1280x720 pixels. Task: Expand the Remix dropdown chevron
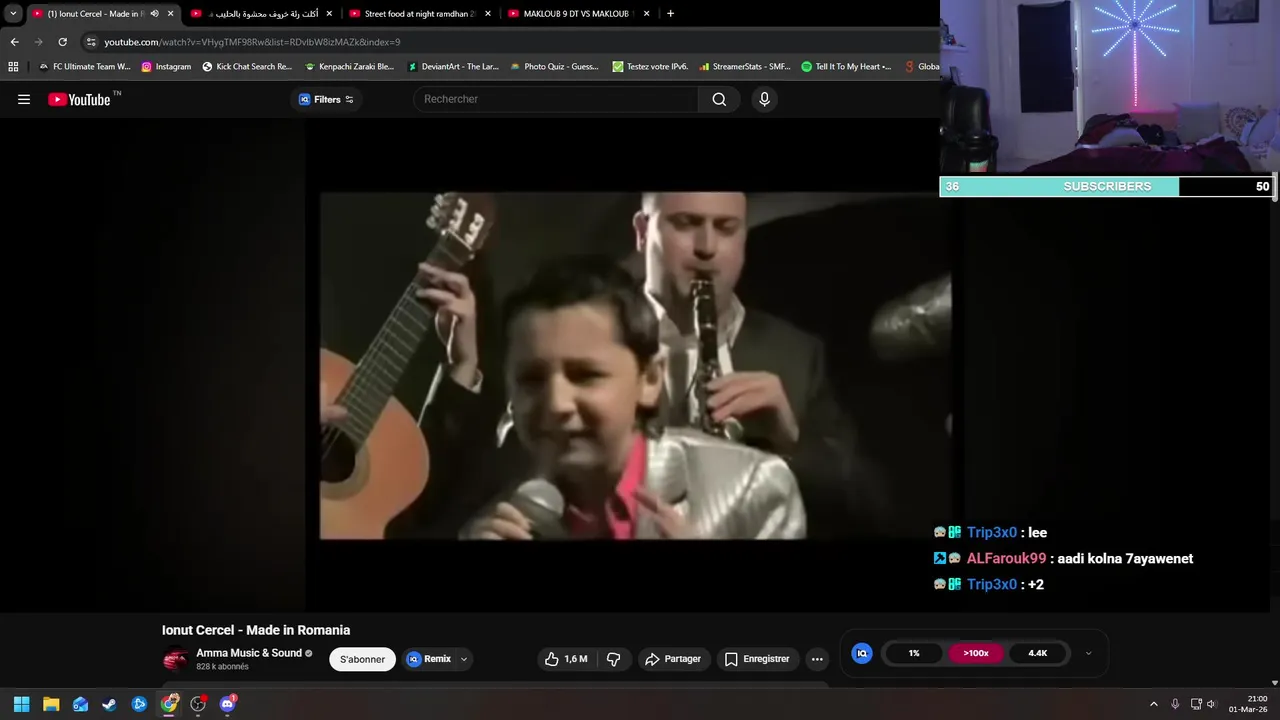tap(464, 659)
